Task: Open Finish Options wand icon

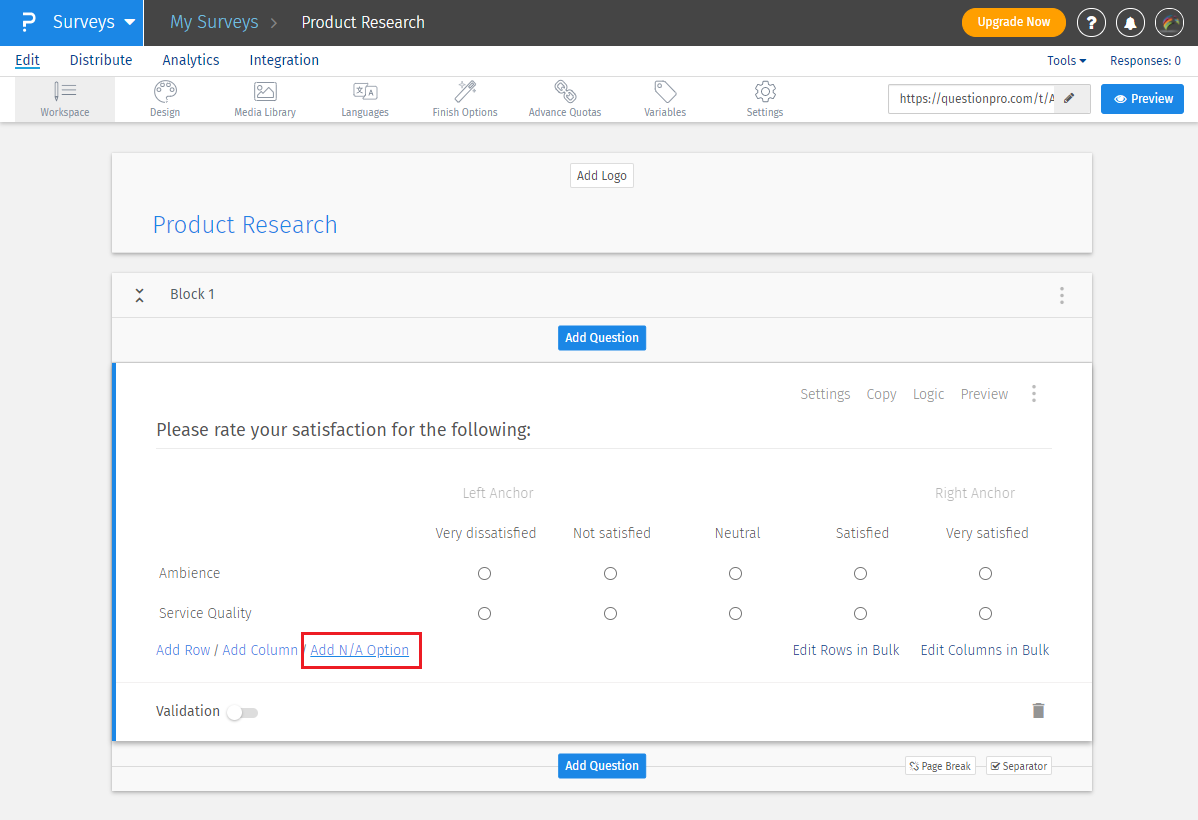Action: point(465,92)
